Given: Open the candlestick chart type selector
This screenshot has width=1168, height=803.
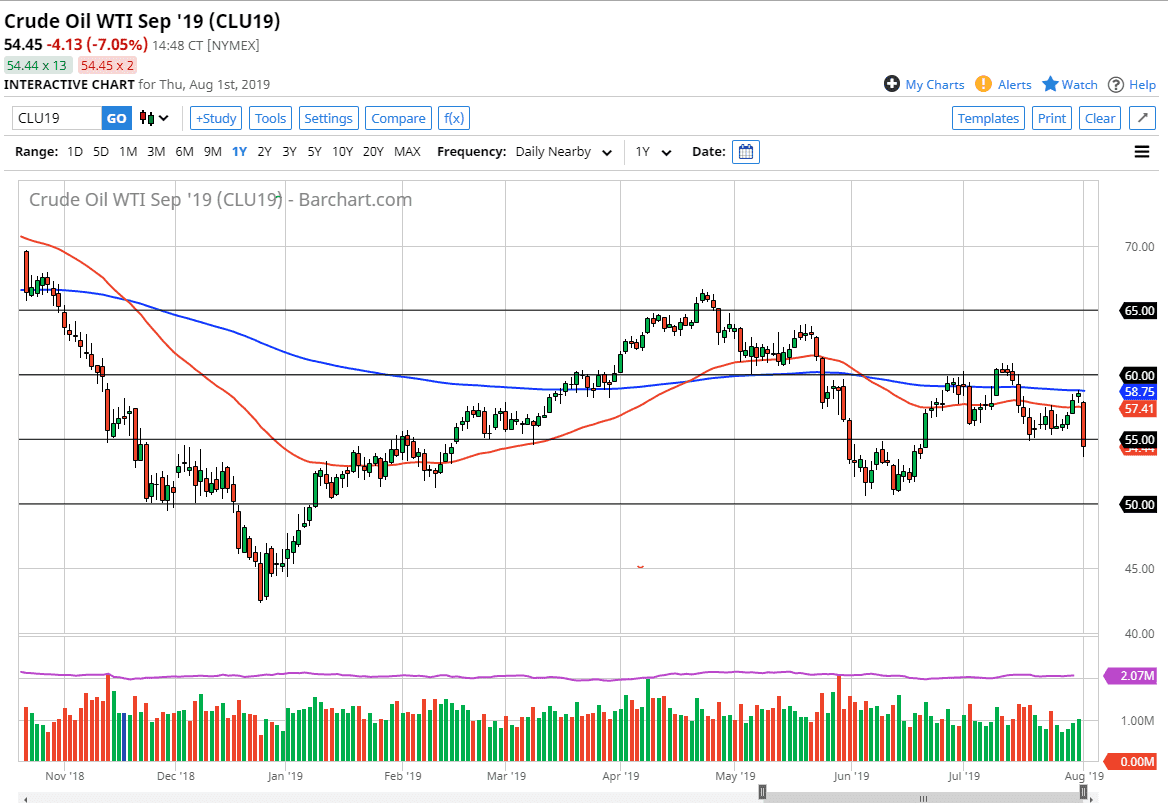Looking at the screenshot, I should (154, 118).
